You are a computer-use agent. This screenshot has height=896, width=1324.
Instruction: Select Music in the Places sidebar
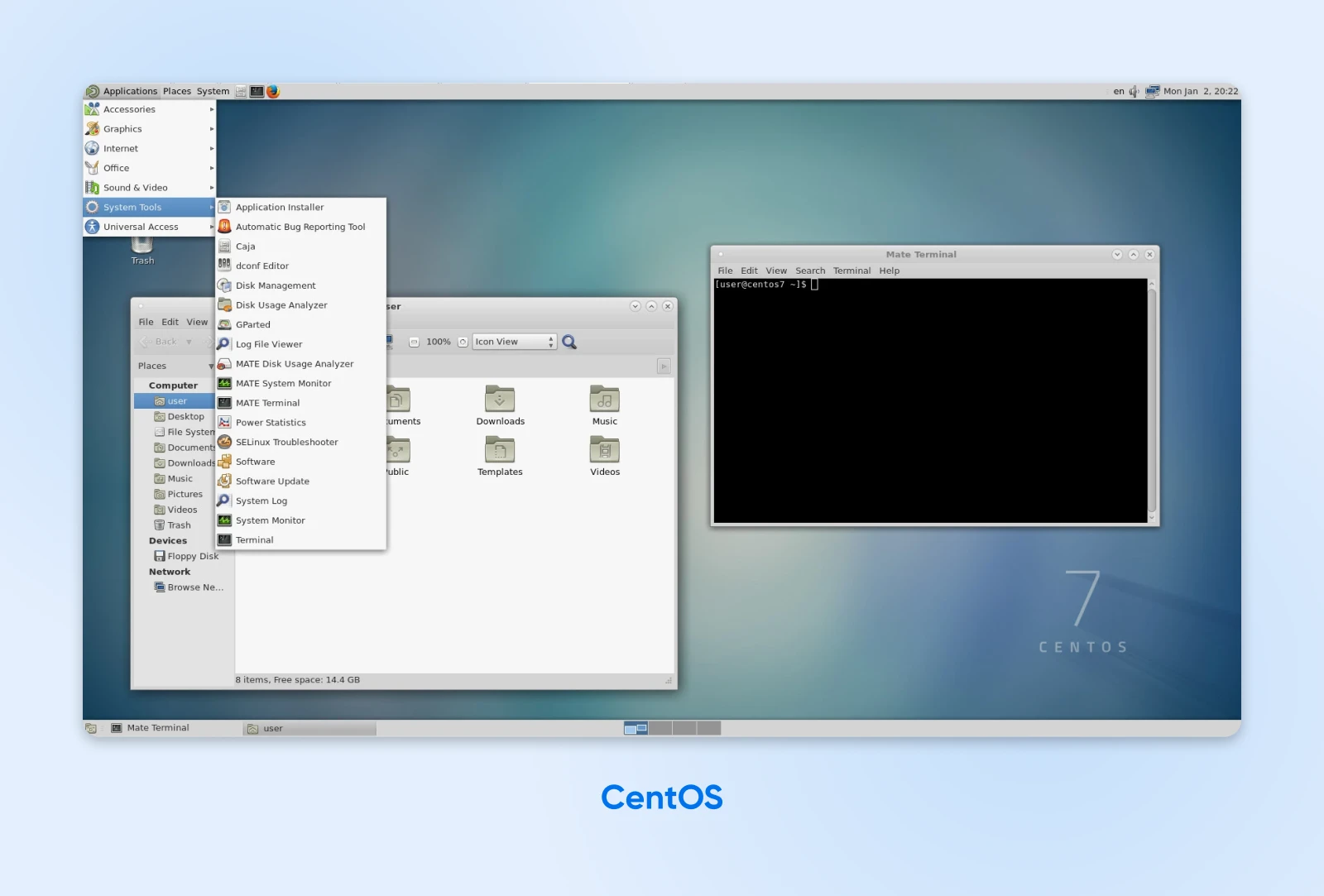[174, 479]
